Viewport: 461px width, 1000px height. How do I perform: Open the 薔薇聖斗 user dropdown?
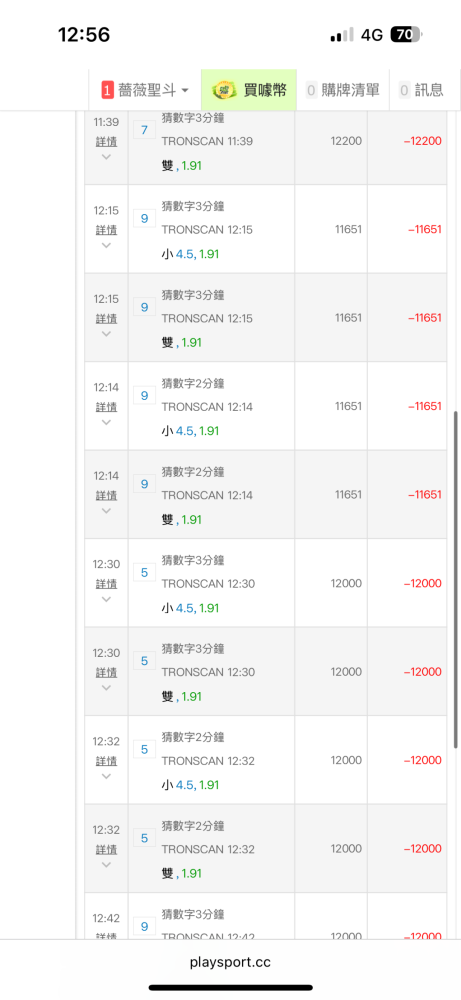[145, 90]
